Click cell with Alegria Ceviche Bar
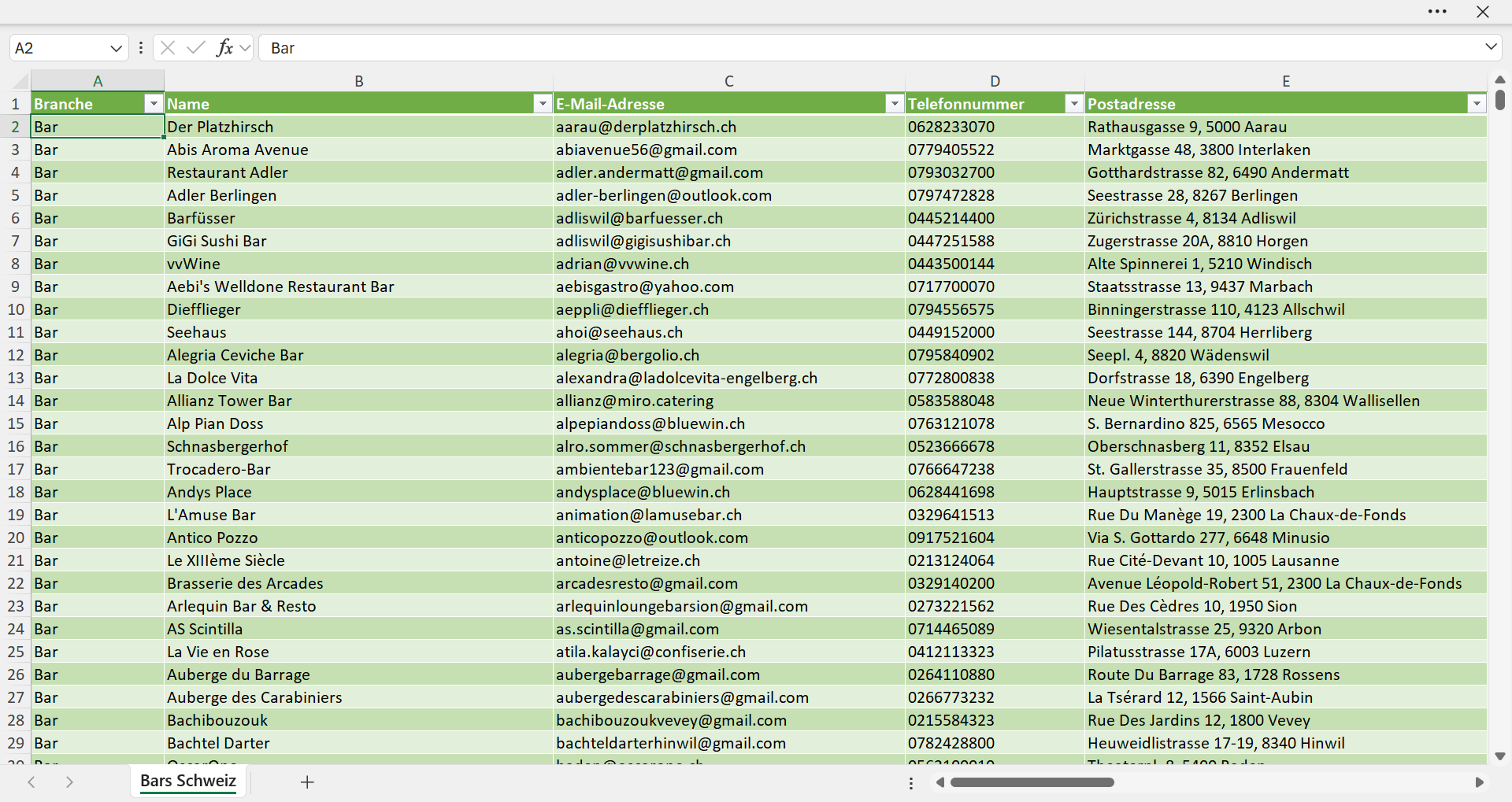 click(358, 355)
